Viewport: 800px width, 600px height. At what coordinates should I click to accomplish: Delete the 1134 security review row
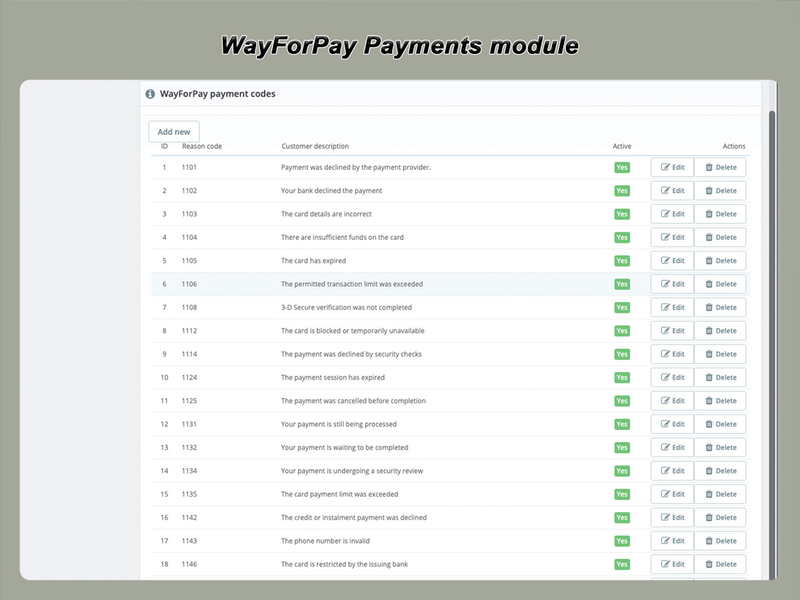pos(720,471)
